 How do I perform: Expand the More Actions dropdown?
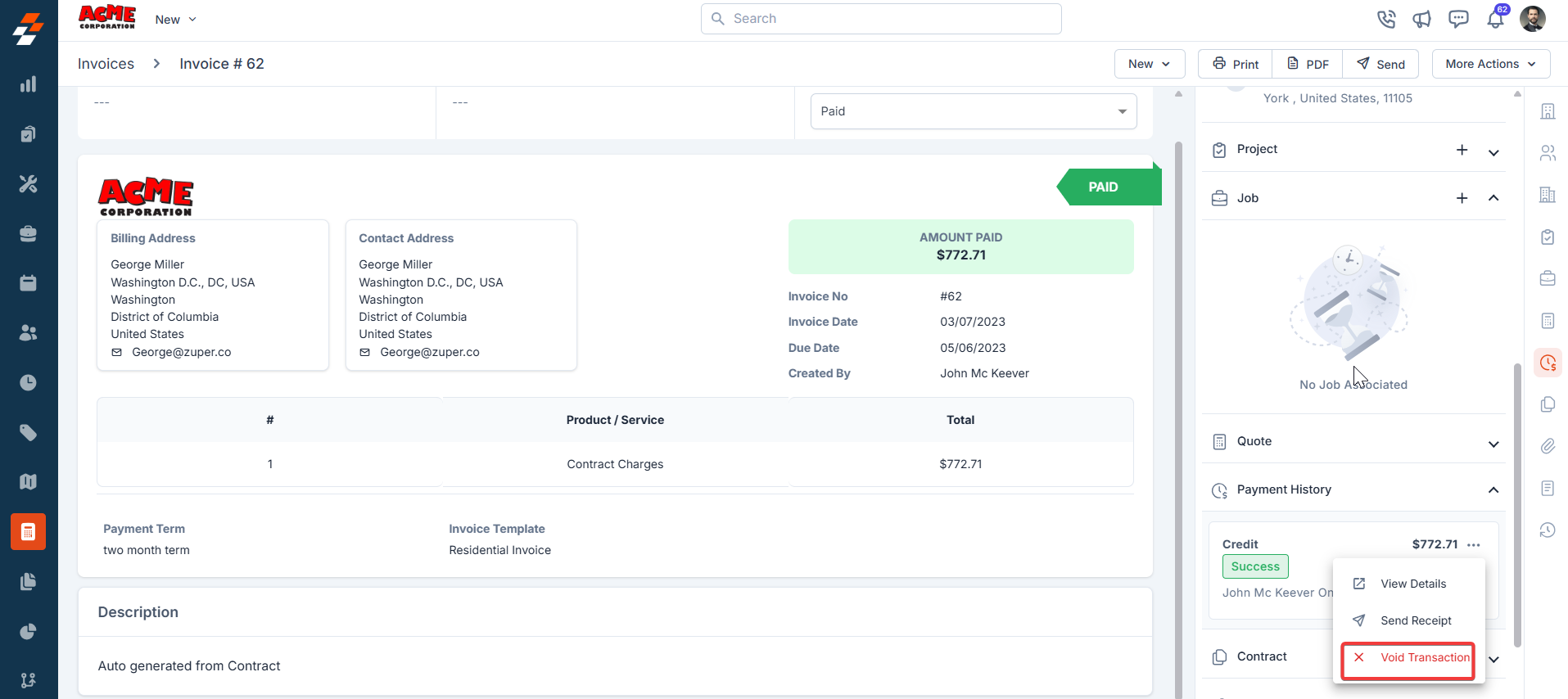pos(1490,64)
